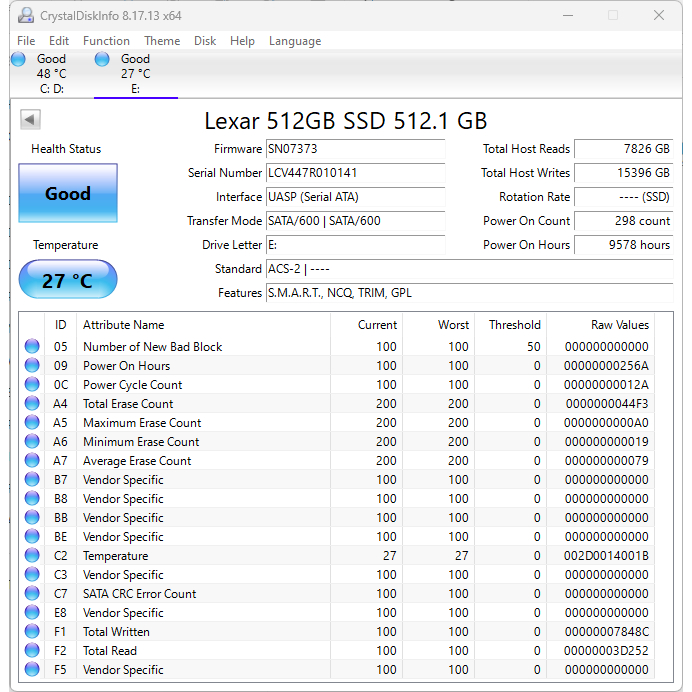The image size is (692, 692).
Task: Open the Language menu
Action: (x=295, y=41)
